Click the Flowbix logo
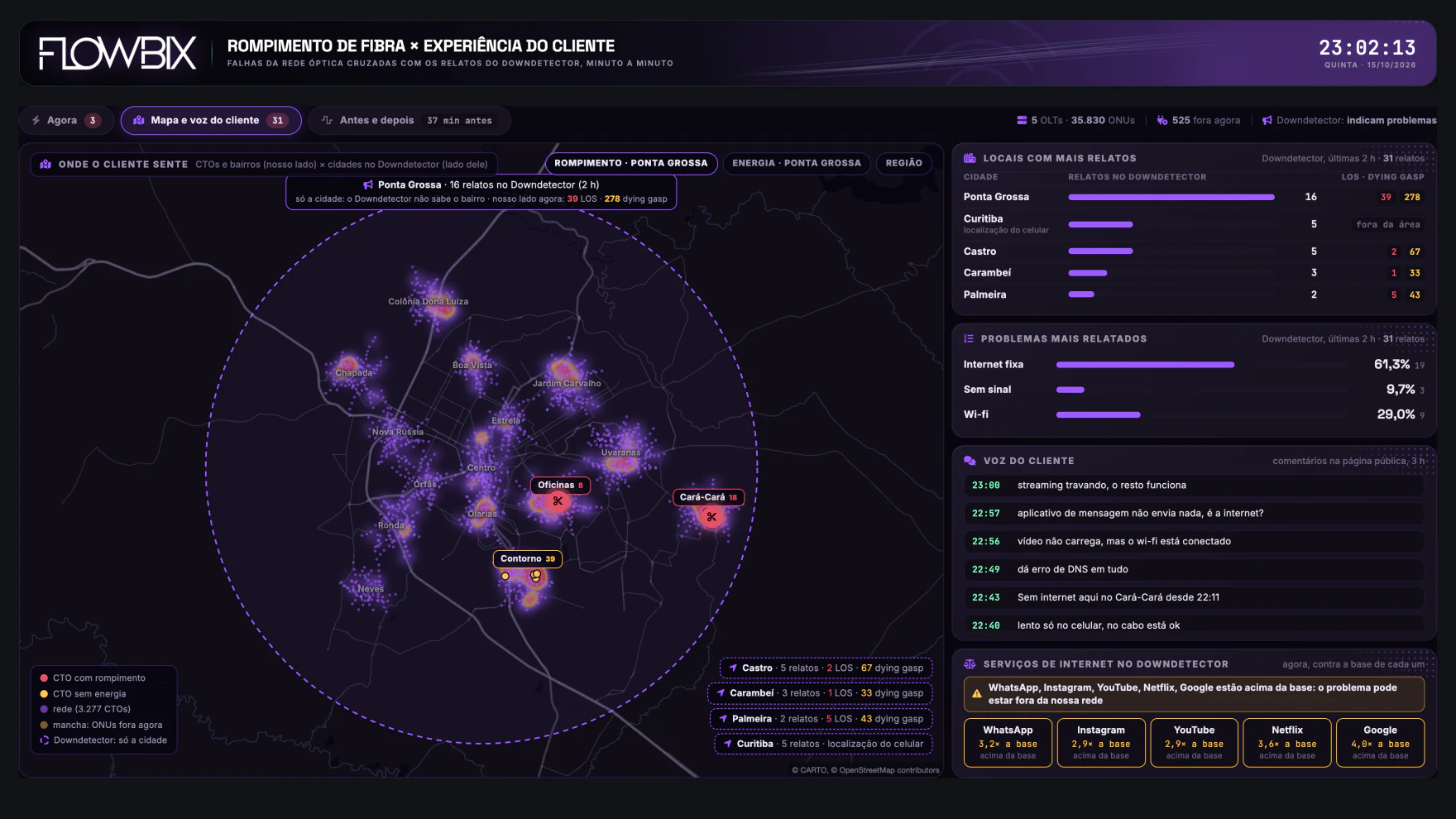This screenshot has width=1456, height=819. pos(117,54)
